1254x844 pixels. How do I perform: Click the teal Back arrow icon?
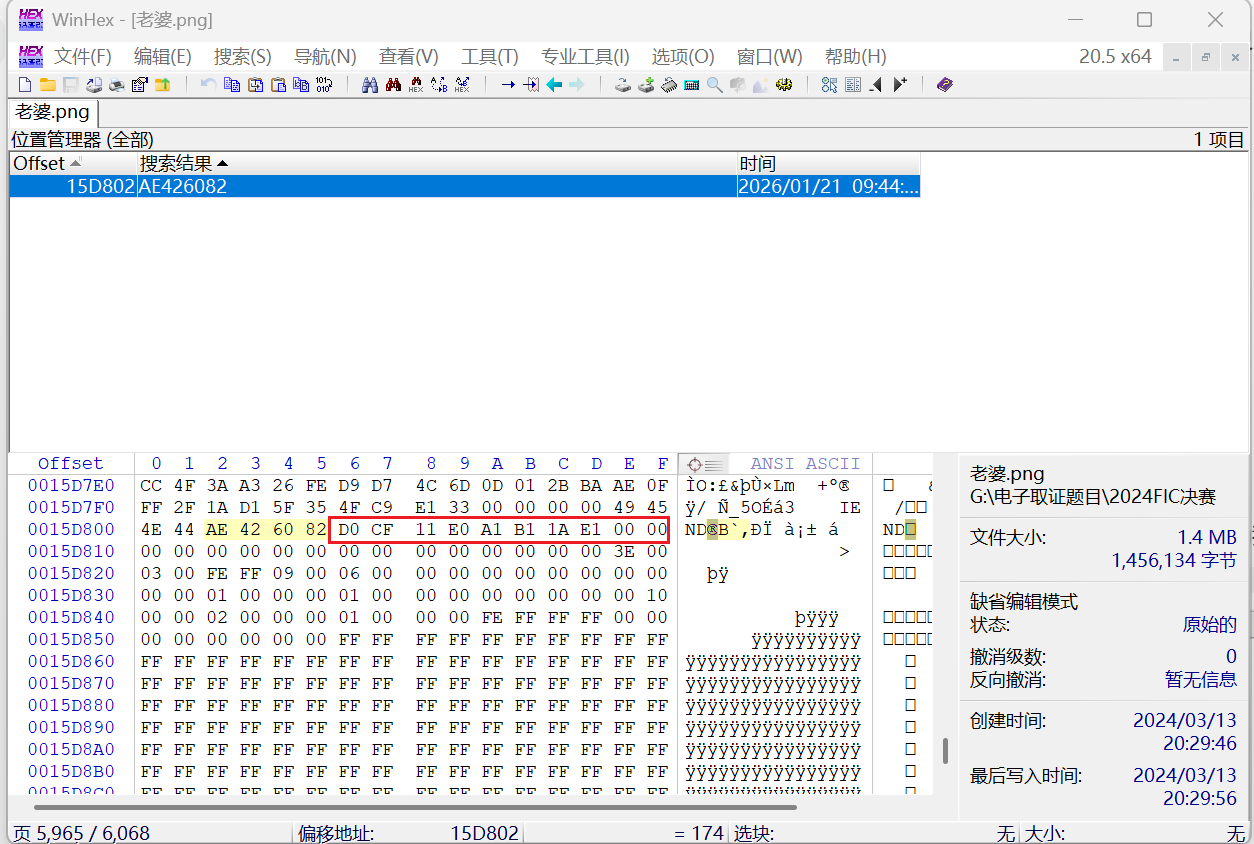[554, 85]
